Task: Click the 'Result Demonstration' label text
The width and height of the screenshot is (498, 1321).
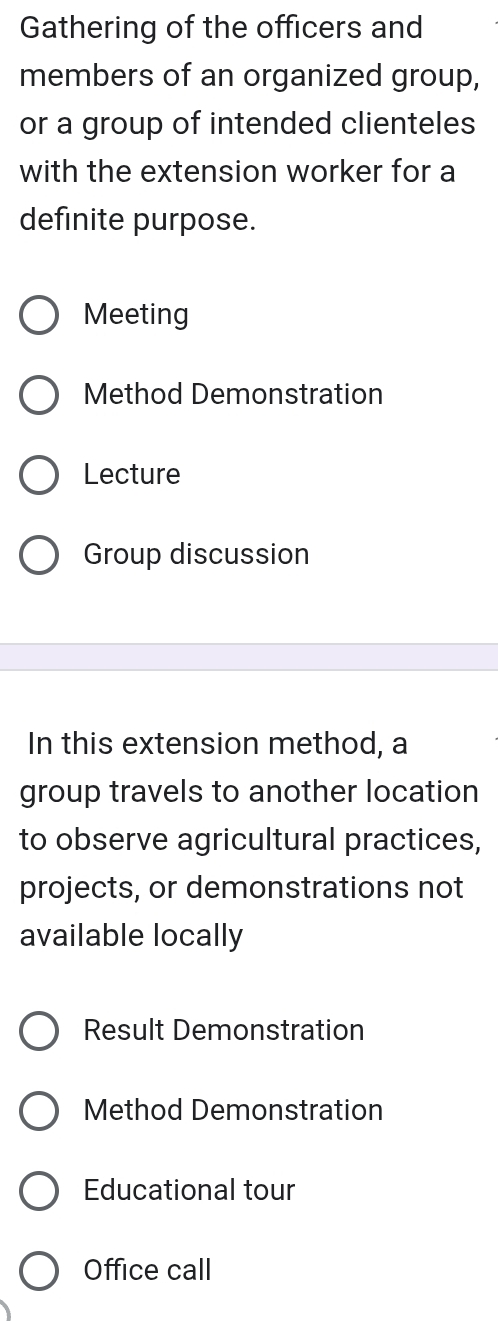Action: point(224,1030)
